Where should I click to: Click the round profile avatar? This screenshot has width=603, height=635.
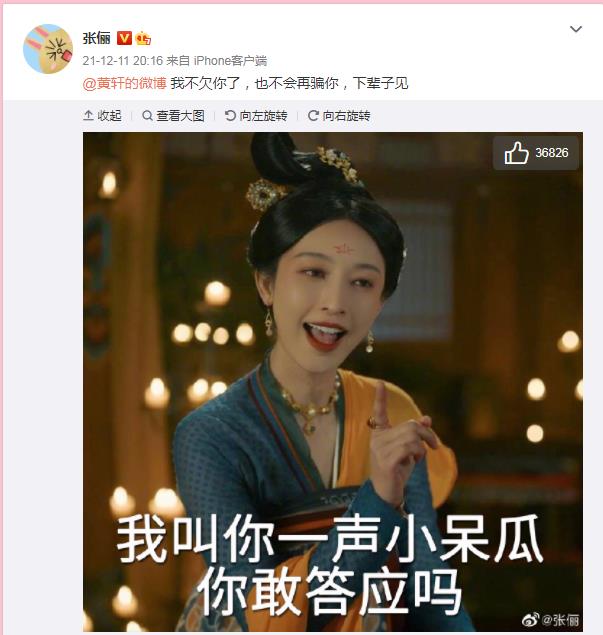(48, 49)
